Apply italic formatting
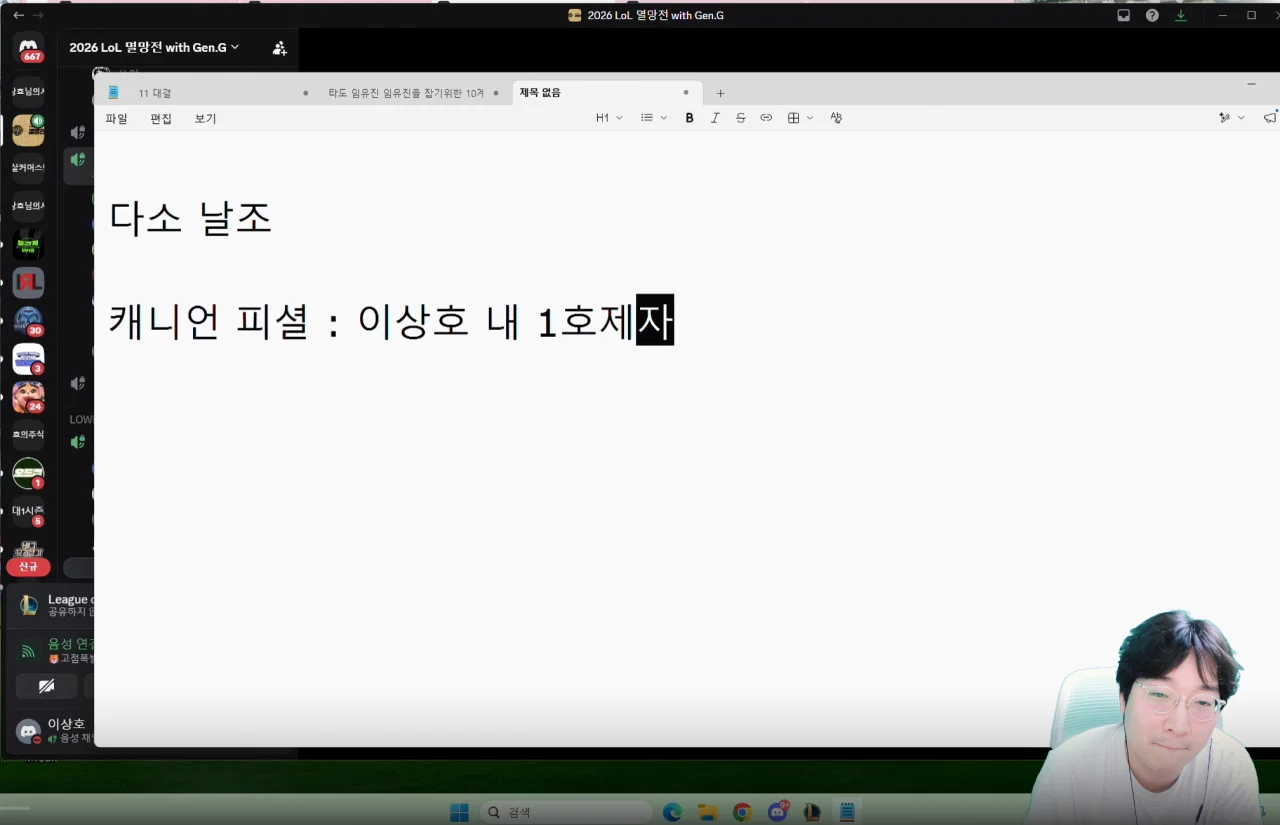 click(x=715, y=118)
